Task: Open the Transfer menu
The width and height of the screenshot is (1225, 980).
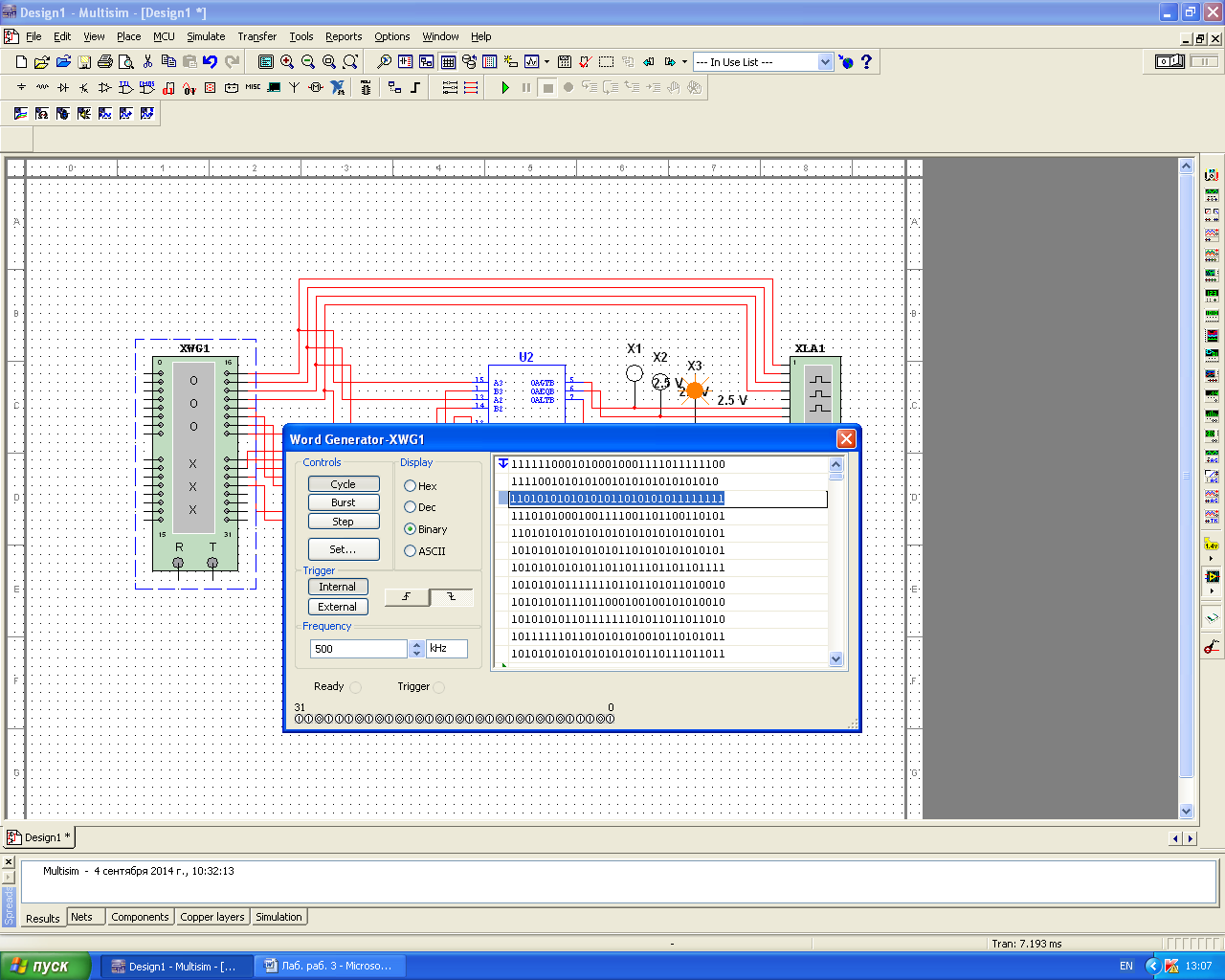Action: (x=257, y=36)
